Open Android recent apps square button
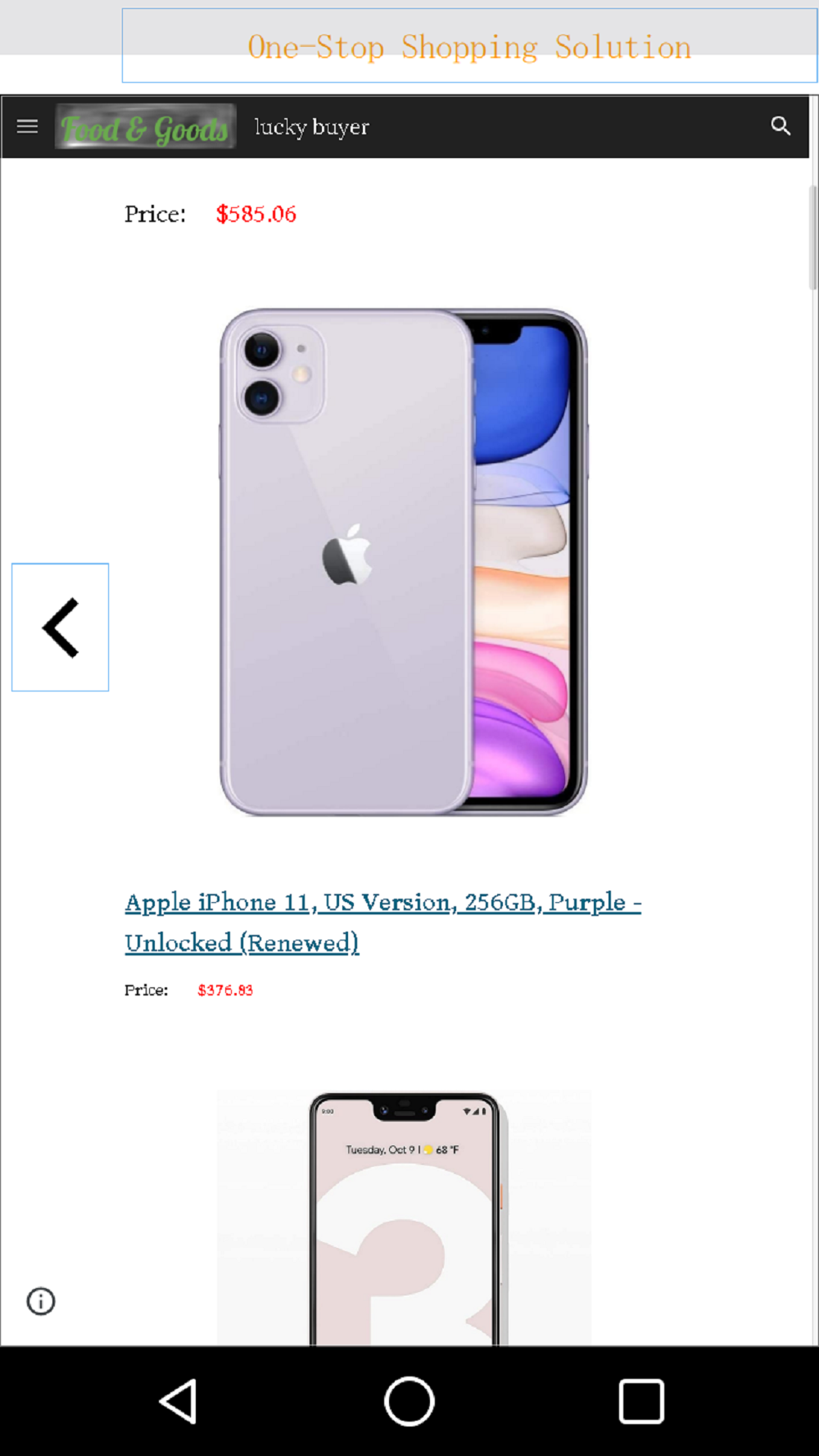The width and height of the screenshot is (819, 1456). tap(641, 1401)
